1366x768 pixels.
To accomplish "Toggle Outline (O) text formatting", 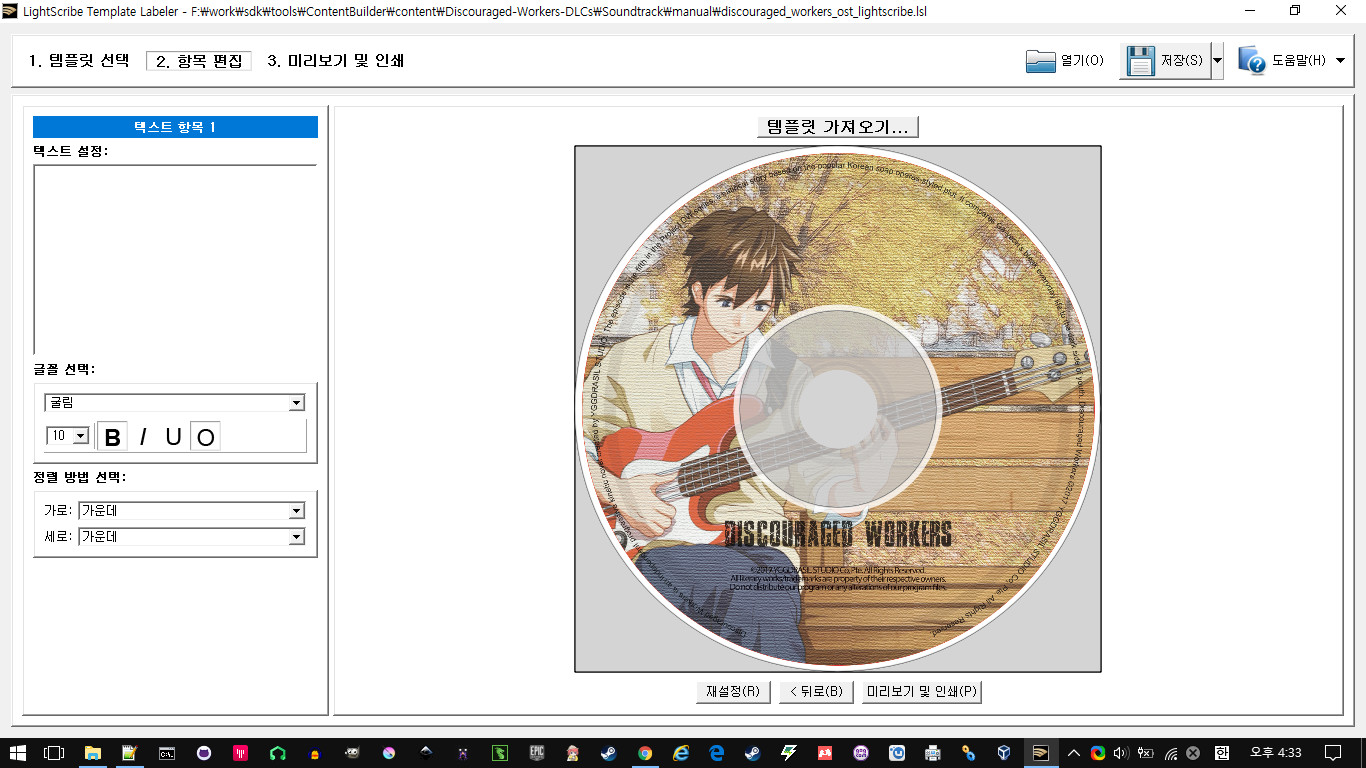I will [x=205, y=437].
